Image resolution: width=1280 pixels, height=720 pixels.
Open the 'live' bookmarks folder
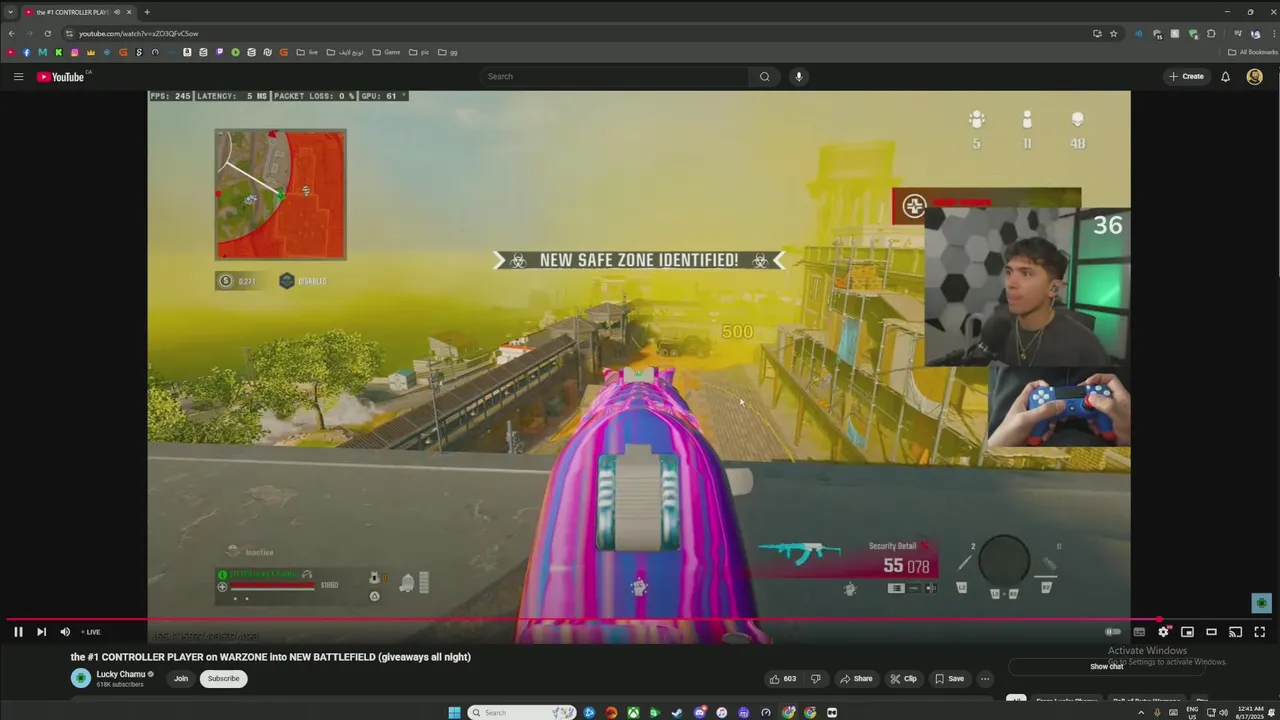[x=307, y=52]
